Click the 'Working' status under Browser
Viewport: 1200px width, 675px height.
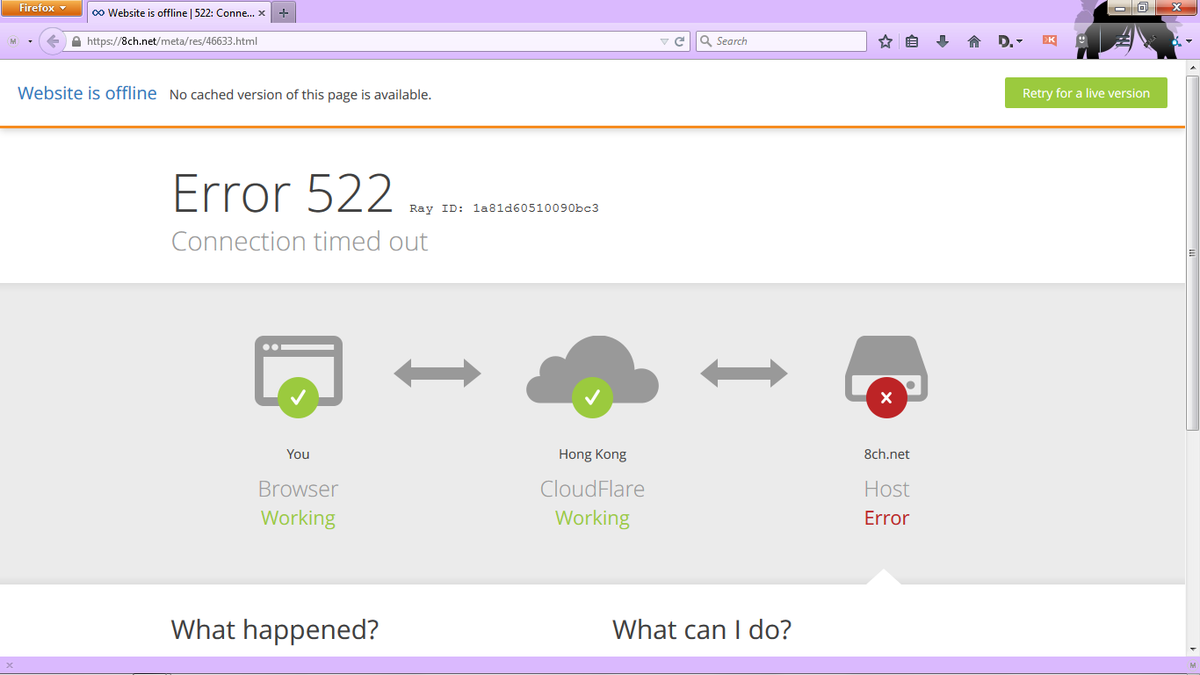298,518
